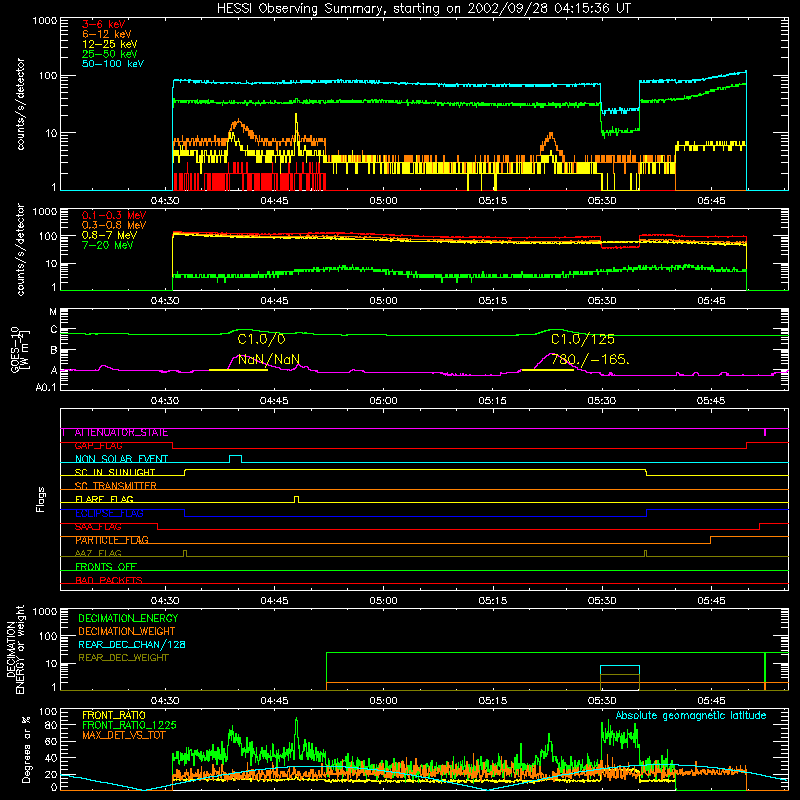Click the vertical Flags axis title
Image resolution: width=800 pixels, height=800 pixels.
41,499
